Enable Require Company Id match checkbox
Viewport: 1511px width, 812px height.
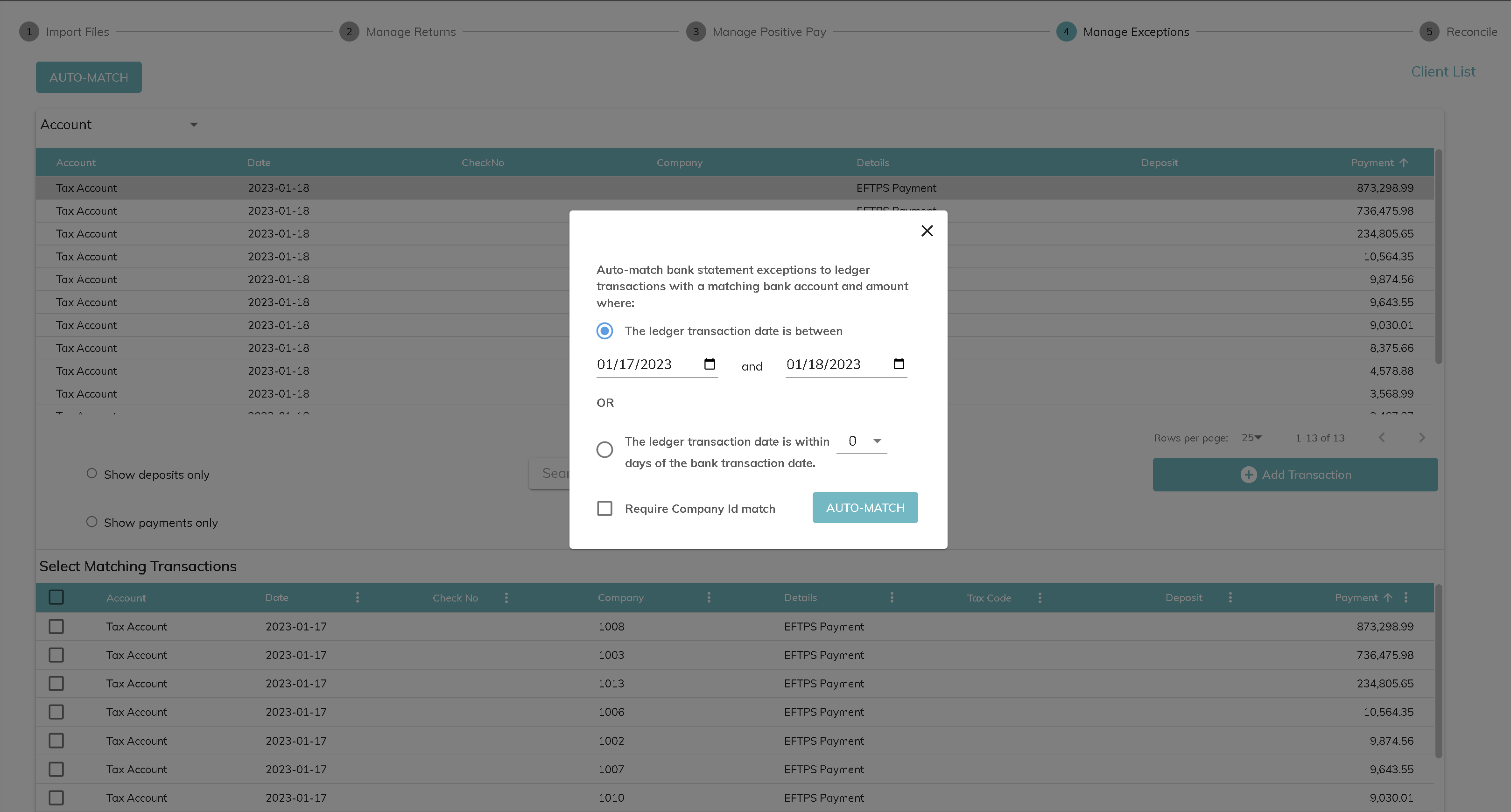pyautogui.click(x=605, y=508)
